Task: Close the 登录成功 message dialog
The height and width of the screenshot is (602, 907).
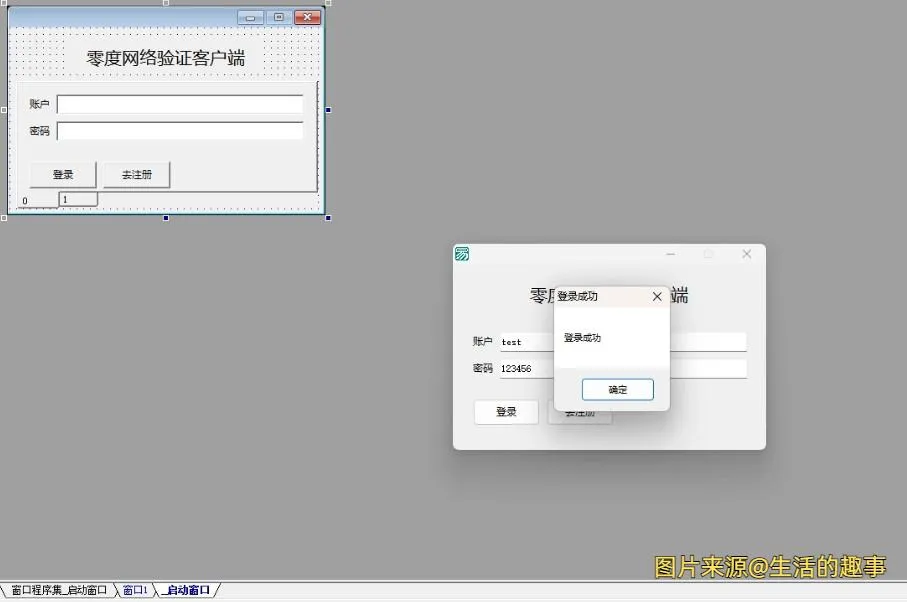Action: tap(657, 297)
